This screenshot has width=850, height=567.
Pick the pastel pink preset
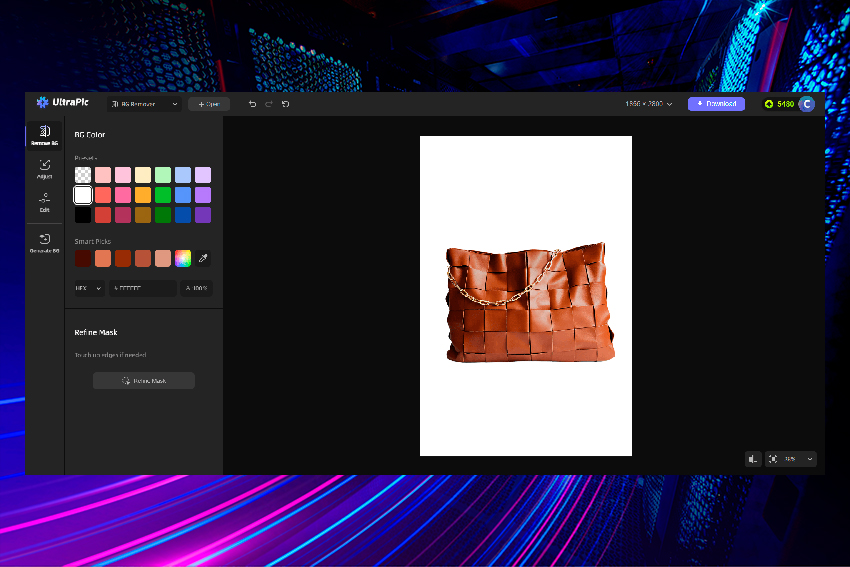(123, 175)
